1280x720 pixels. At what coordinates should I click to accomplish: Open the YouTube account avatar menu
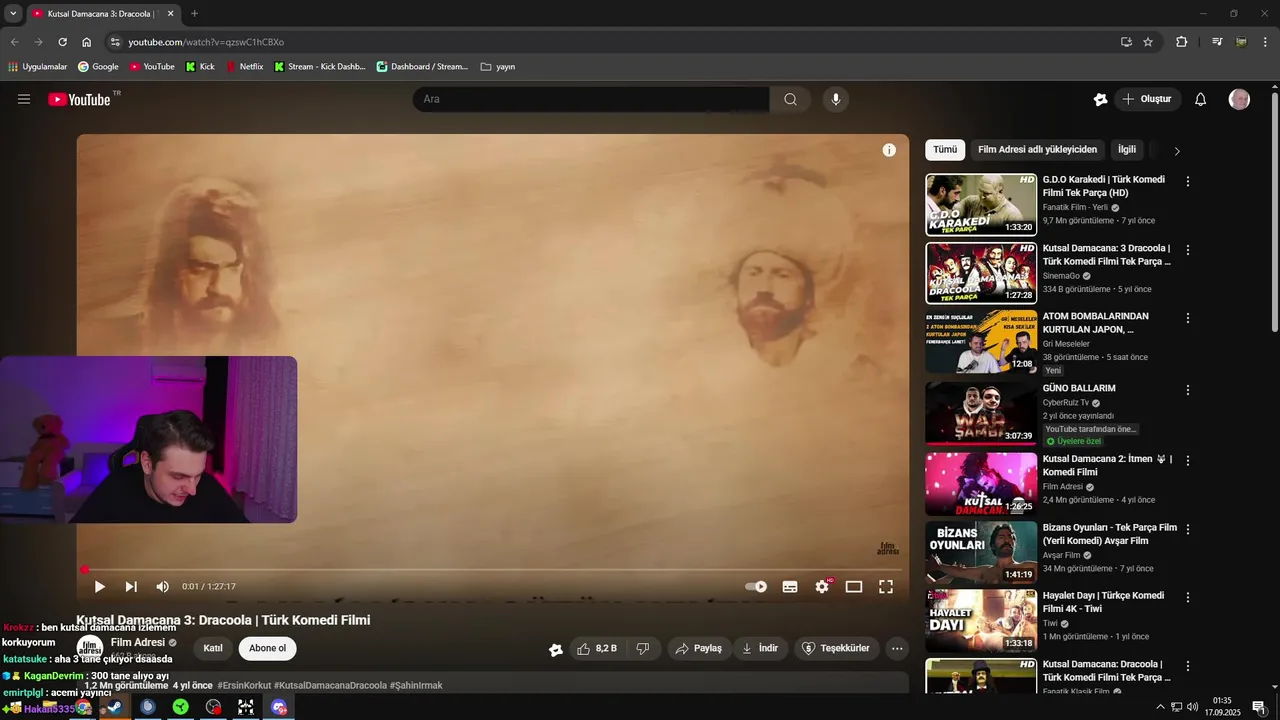click(x=1239, y=99)
